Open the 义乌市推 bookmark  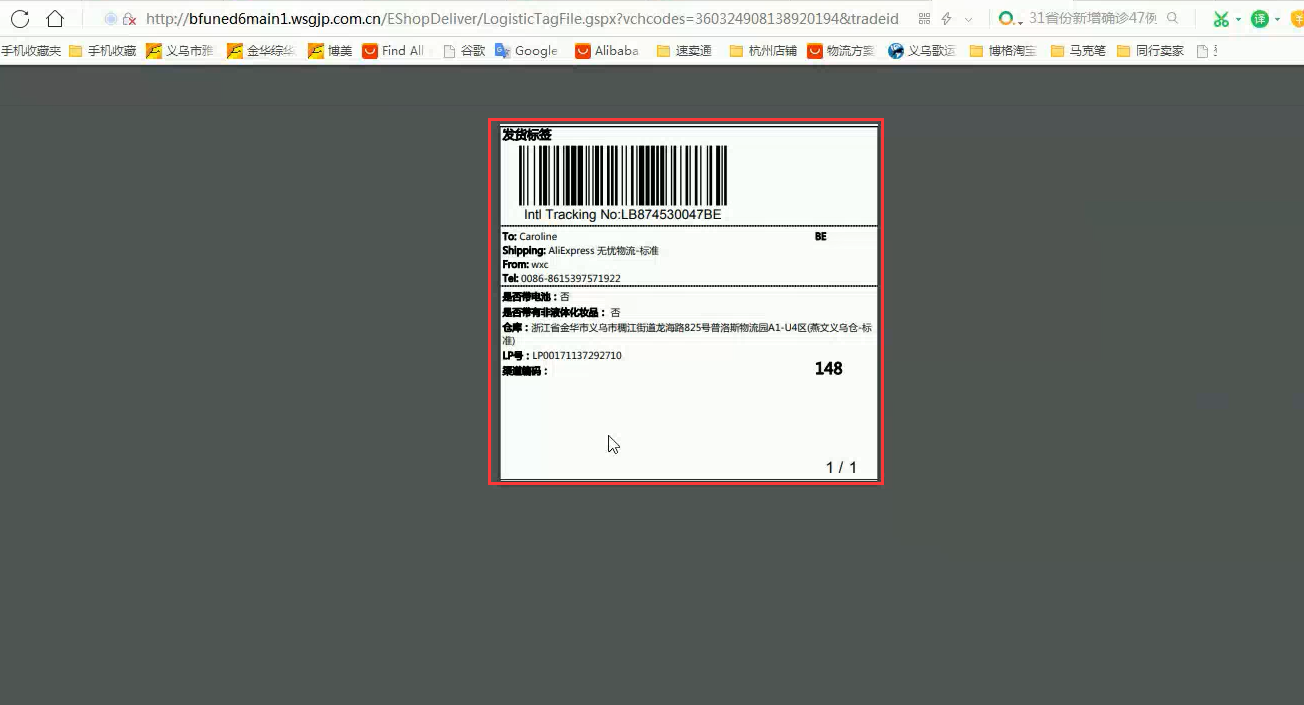[180, 51]
